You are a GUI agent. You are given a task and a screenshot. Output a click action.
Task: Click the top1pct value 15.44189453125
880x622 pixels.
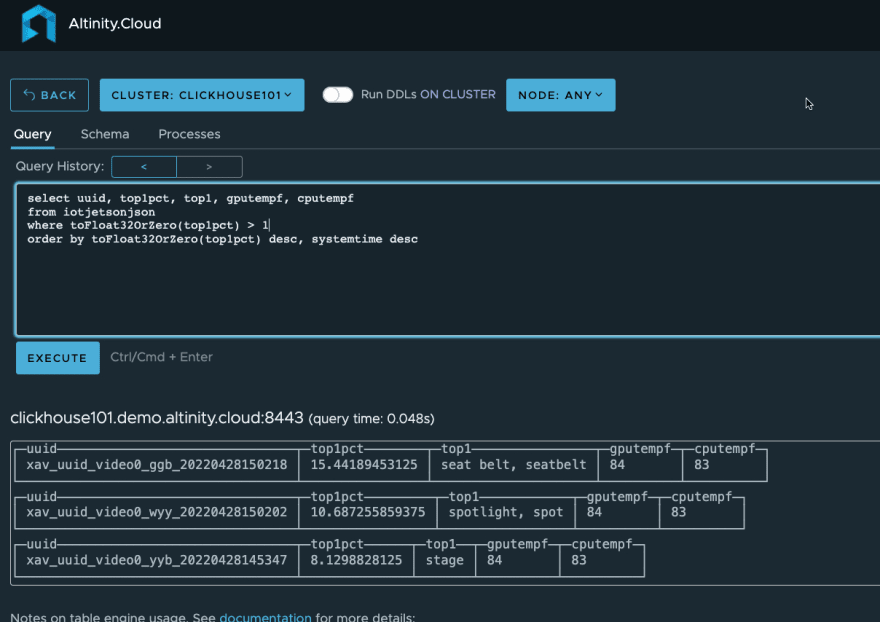point(364,465)
